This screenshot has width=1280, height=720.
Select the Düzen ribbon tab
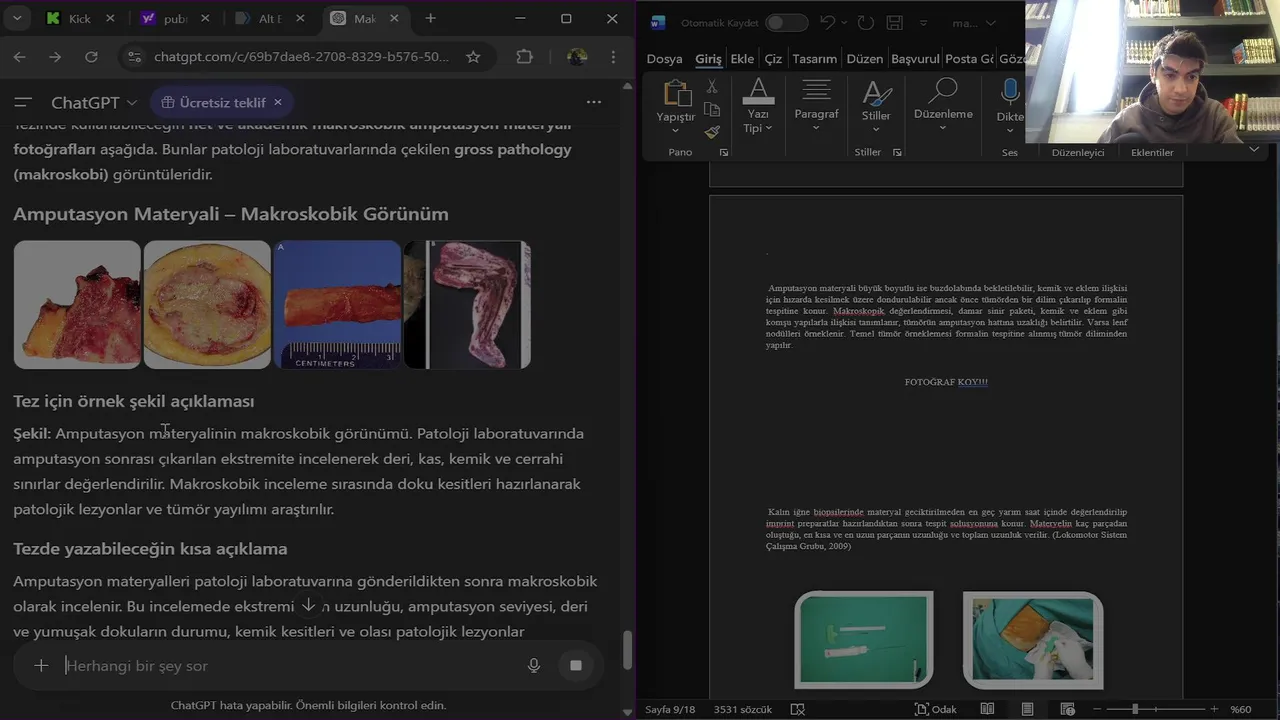click(865, 59)
